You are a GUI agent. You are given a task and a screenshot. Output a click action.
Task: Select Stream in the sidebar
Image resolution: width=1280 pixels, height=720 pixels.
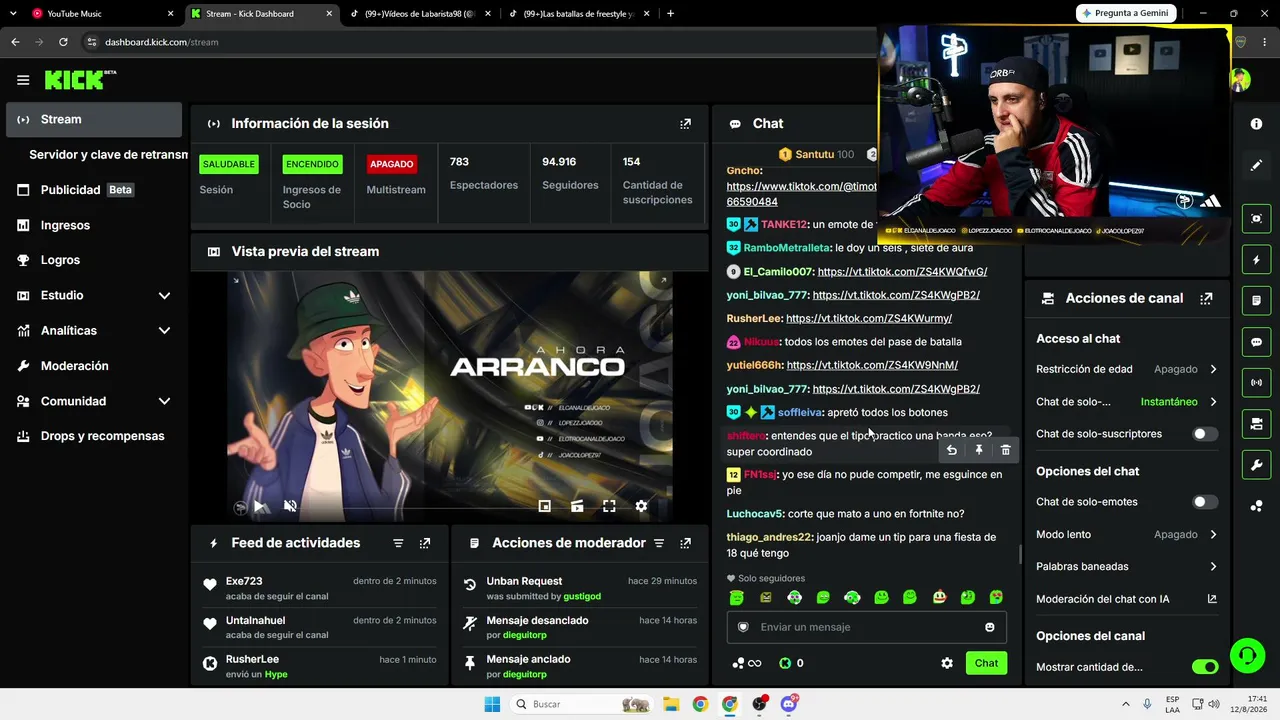pyautogui.click(x=94, y=119)
